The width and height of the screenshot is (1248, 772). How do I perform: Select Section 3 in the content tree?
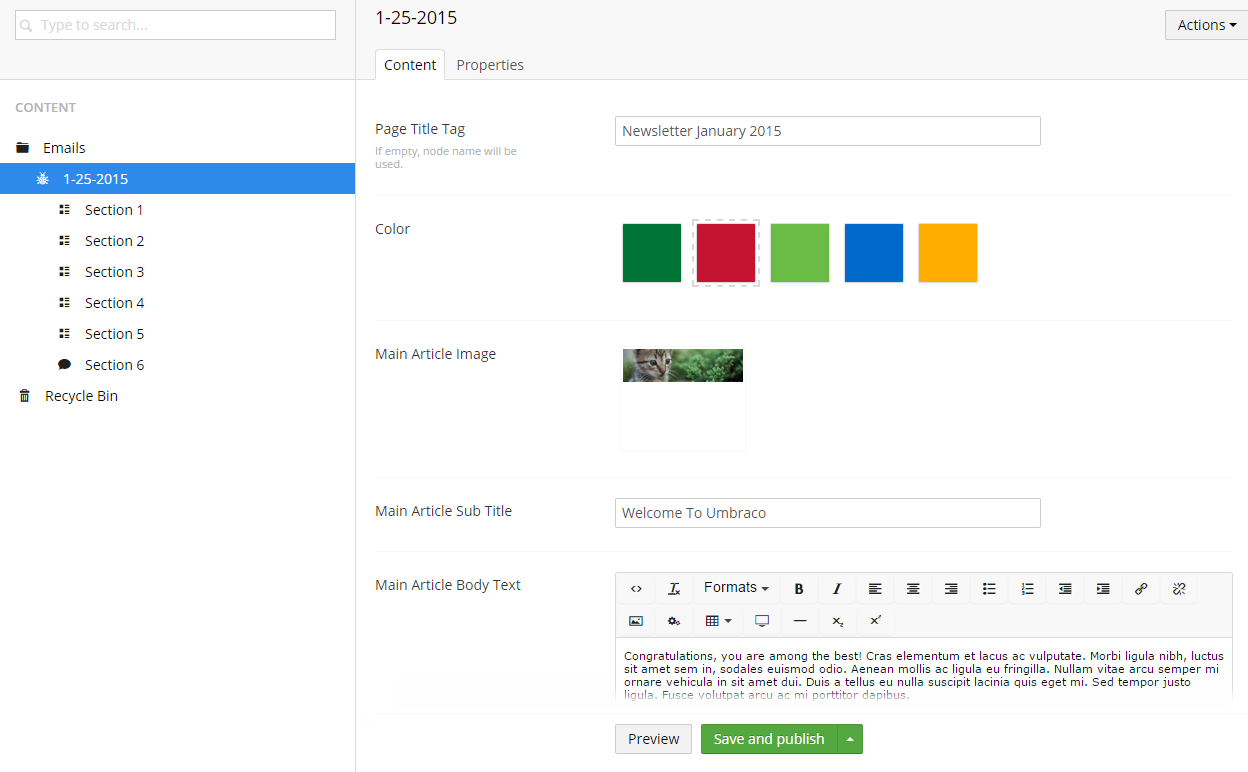click(114, 272)
